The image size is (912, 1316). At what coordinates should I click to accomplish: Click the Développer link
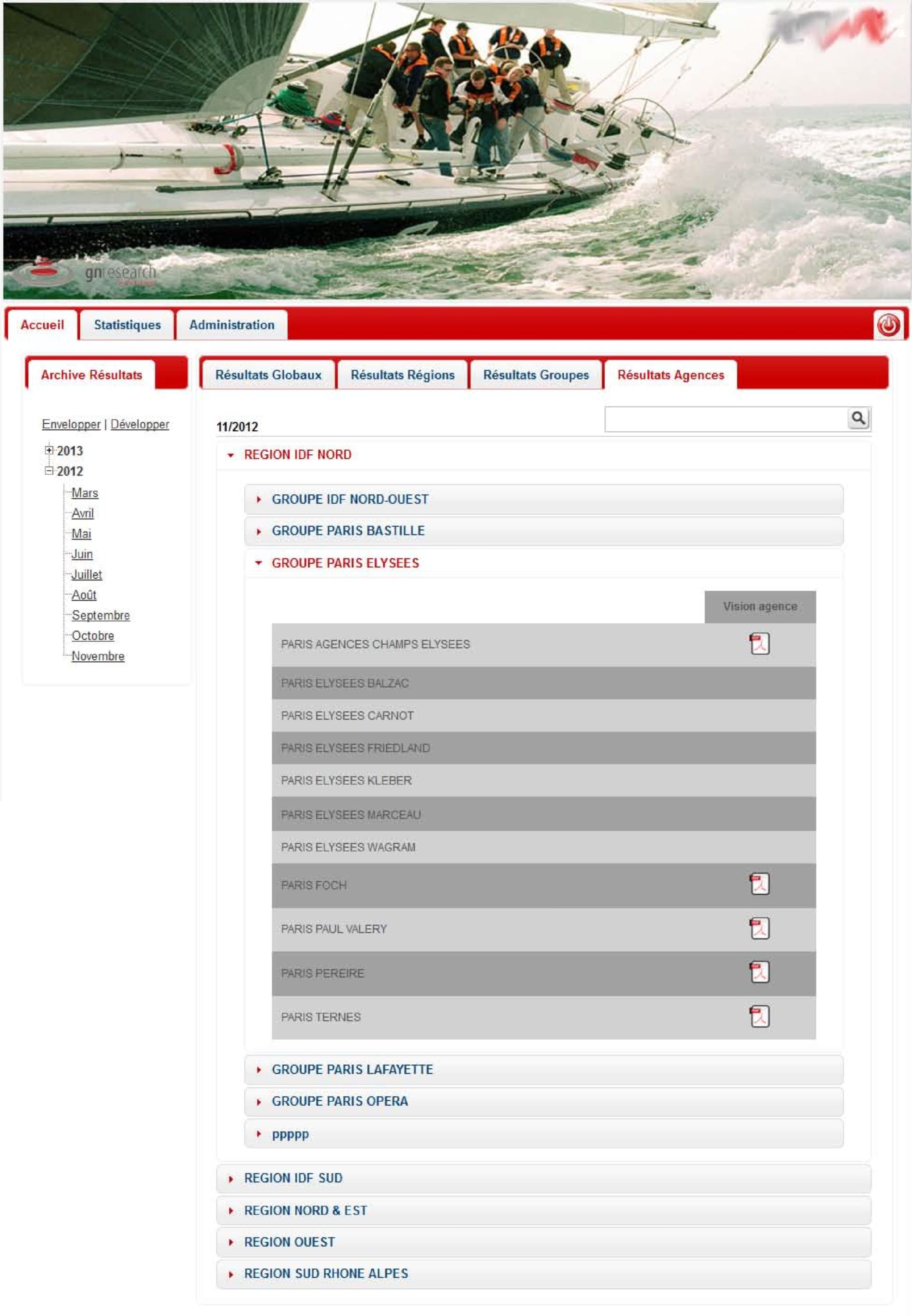point(139,425)
